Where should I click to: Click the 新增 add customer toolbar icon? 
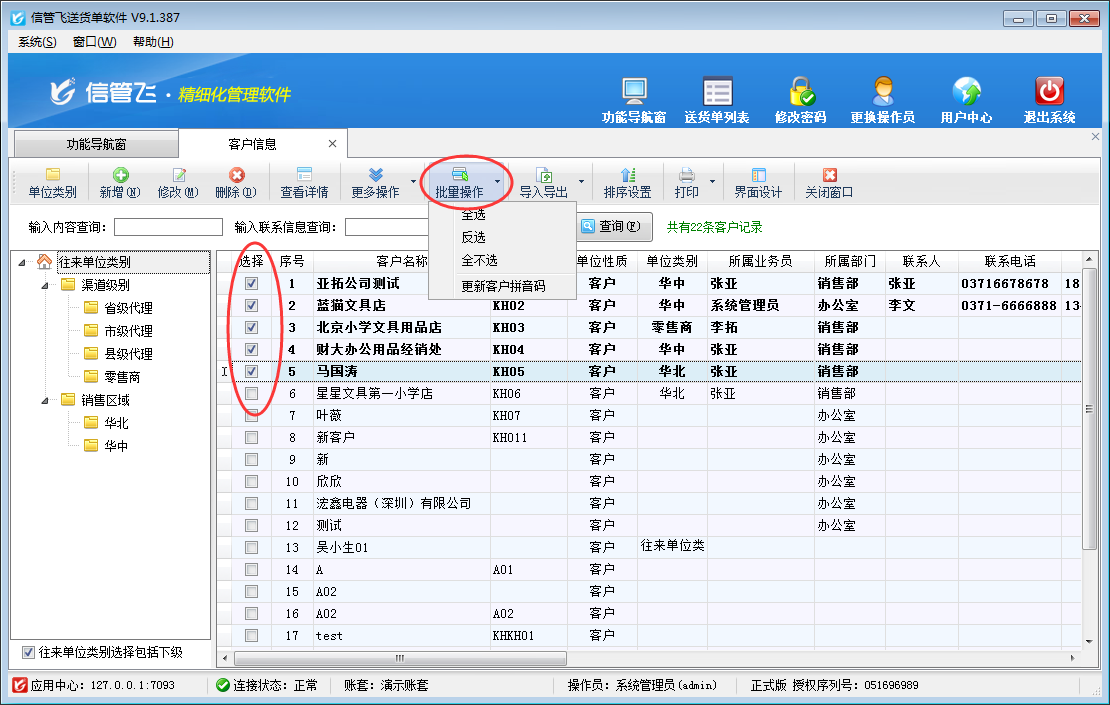click(x=120, y=176)
